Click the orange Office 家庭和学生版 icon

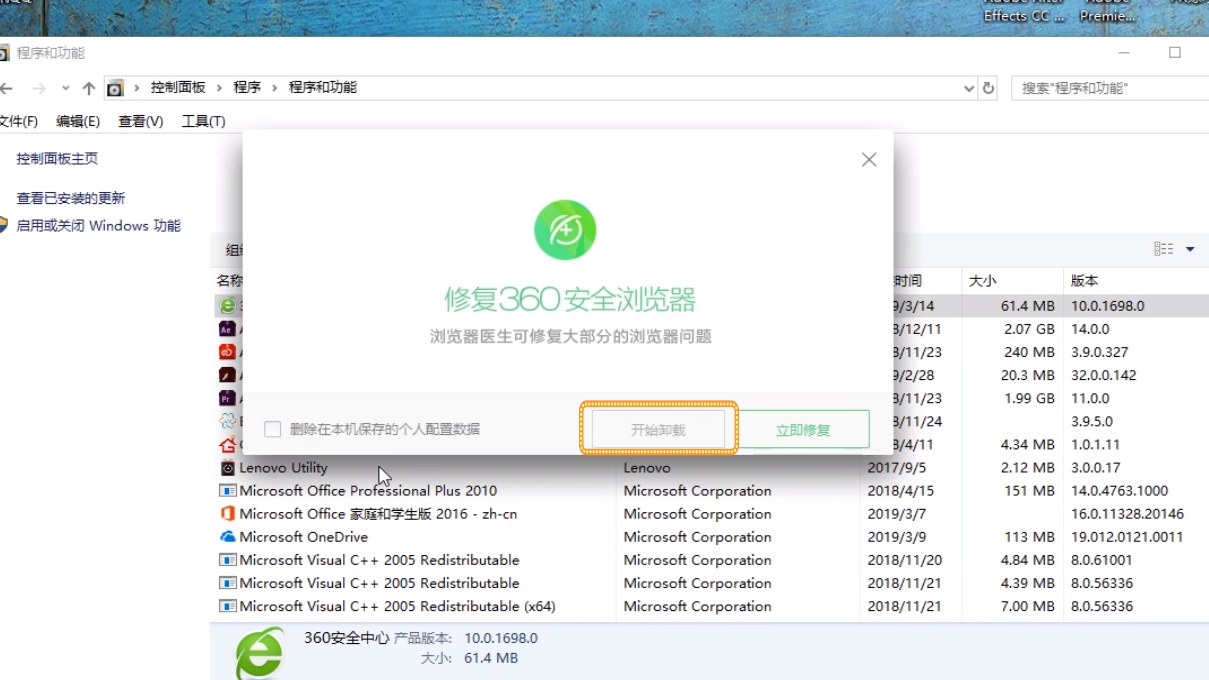click(x=228, y=514)
